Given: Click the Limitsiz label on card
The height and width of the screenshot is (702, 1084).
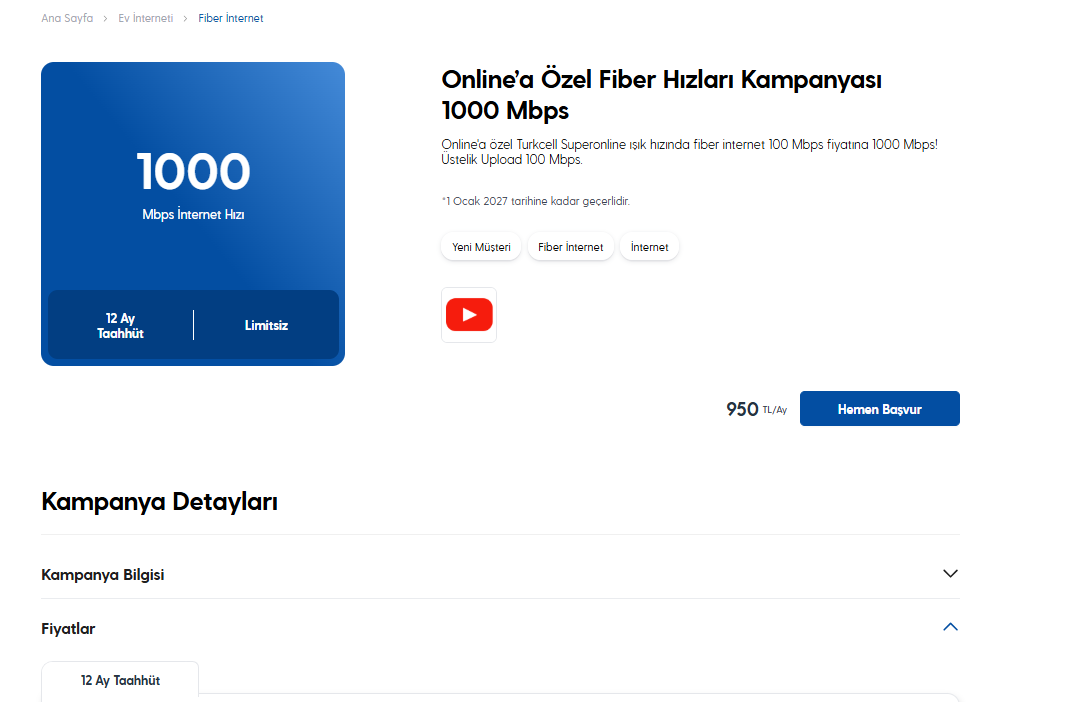Looking at the screenshot, I should [x=266, y=326].
